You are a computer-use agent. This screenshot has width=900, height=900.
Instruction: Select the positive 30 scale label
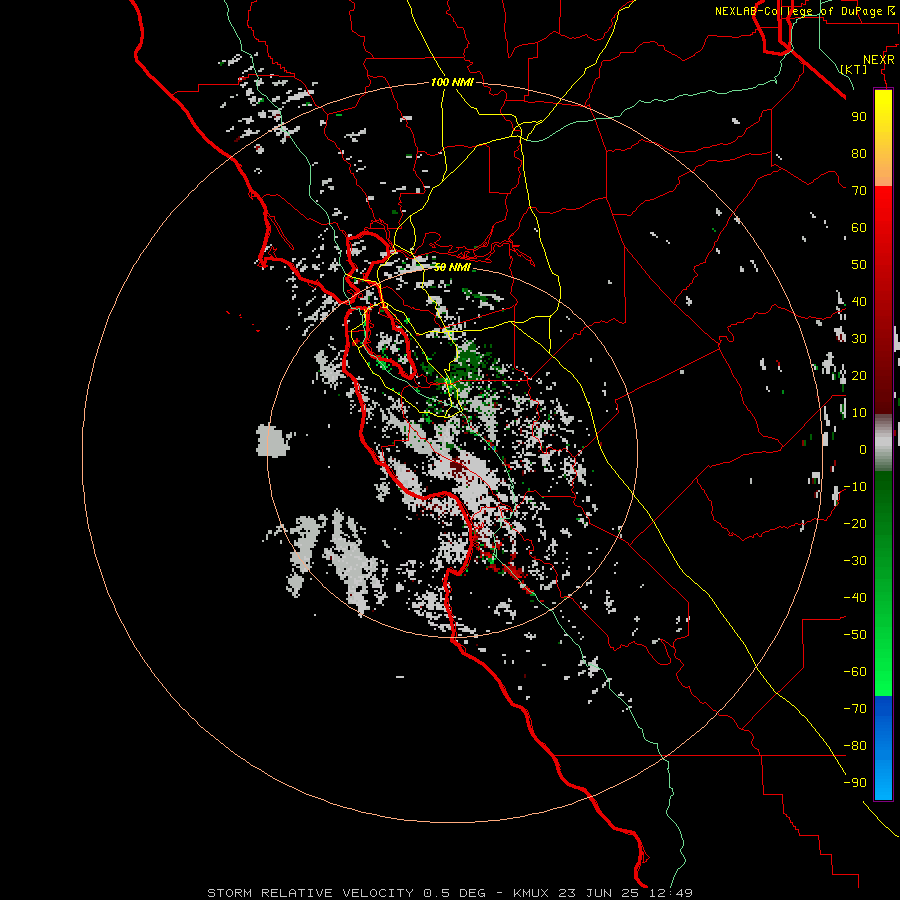[x=859, y=339]
